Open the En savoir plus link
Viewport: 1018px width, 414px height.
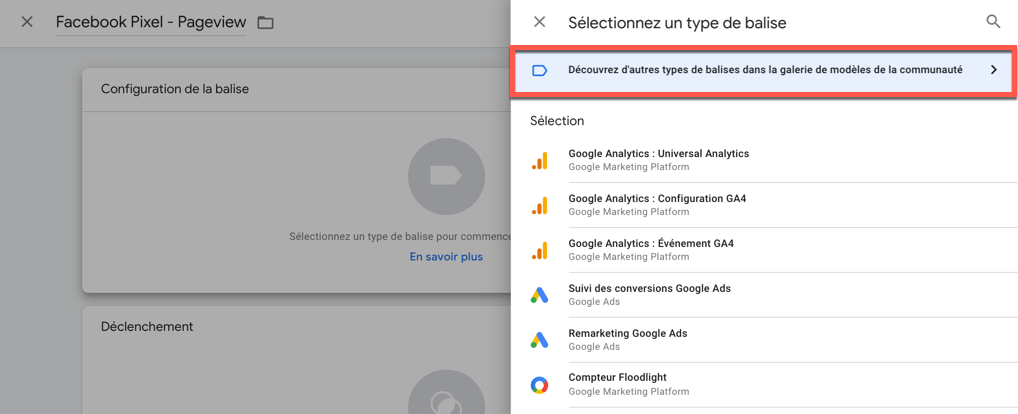pos(446,257)
